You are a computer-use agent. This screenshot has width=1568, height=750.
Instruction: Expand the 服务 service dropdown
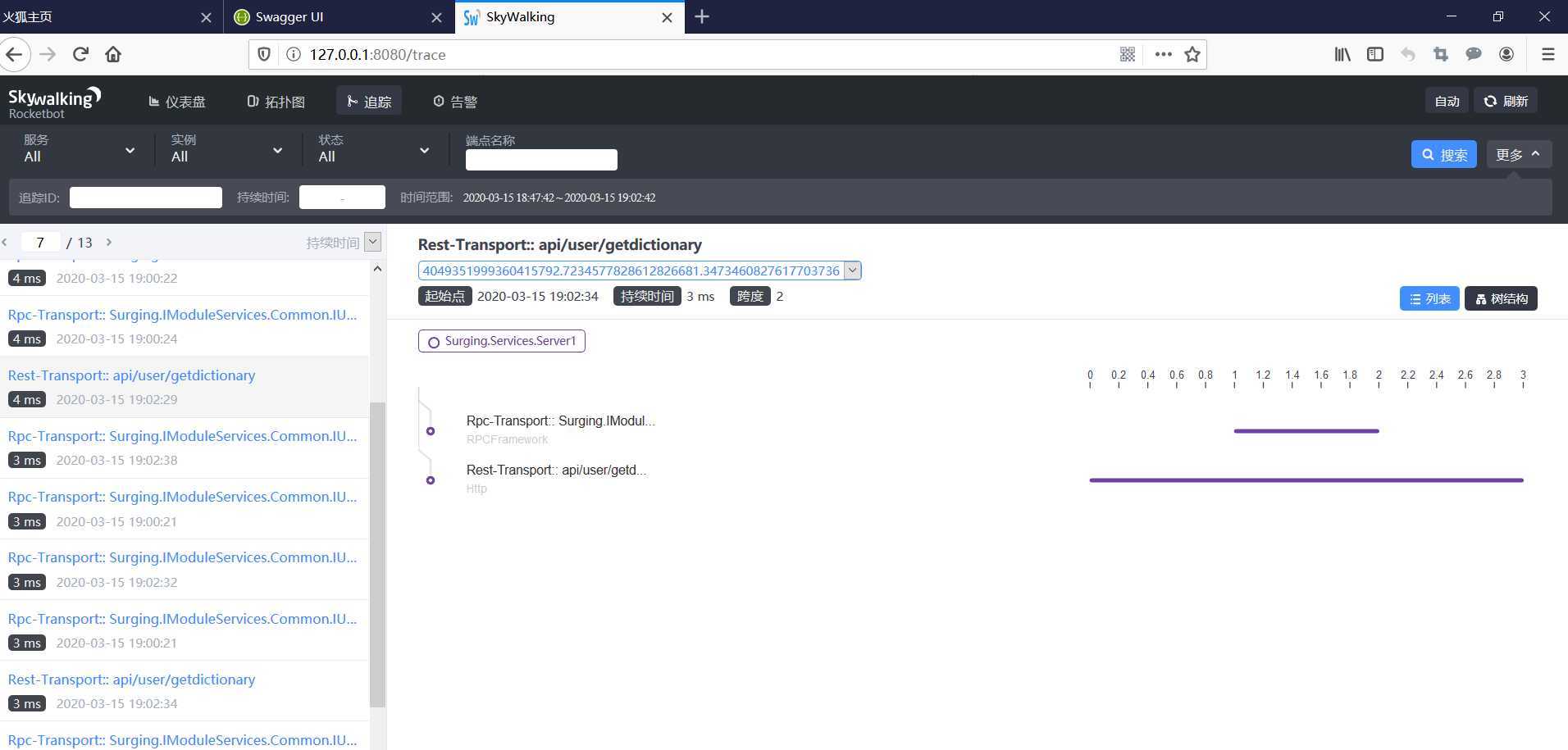[80, 149]
